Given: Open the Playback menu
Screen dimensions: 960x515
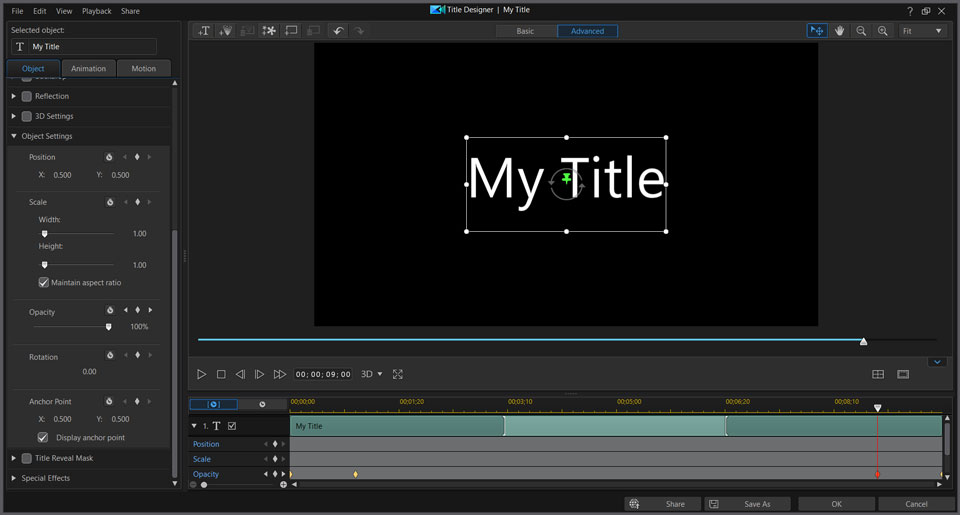Looking at the screenshot, I should point(97,11).
